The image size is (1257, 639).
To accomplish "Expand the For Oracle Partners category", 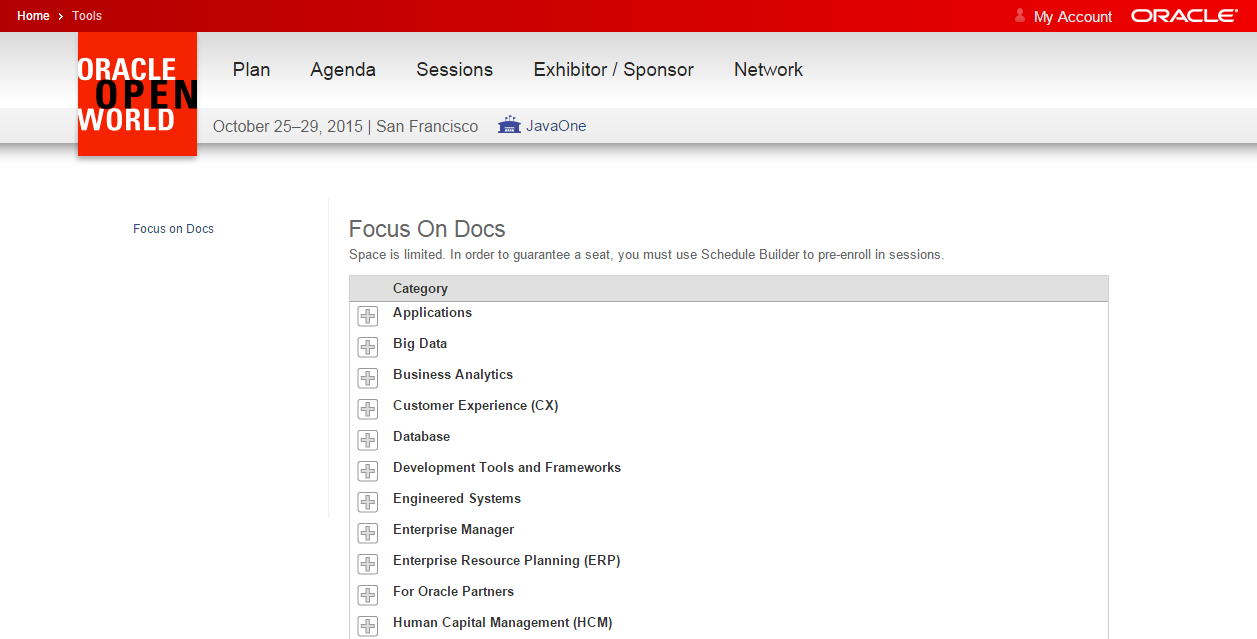I will click(x=368, y=595).
